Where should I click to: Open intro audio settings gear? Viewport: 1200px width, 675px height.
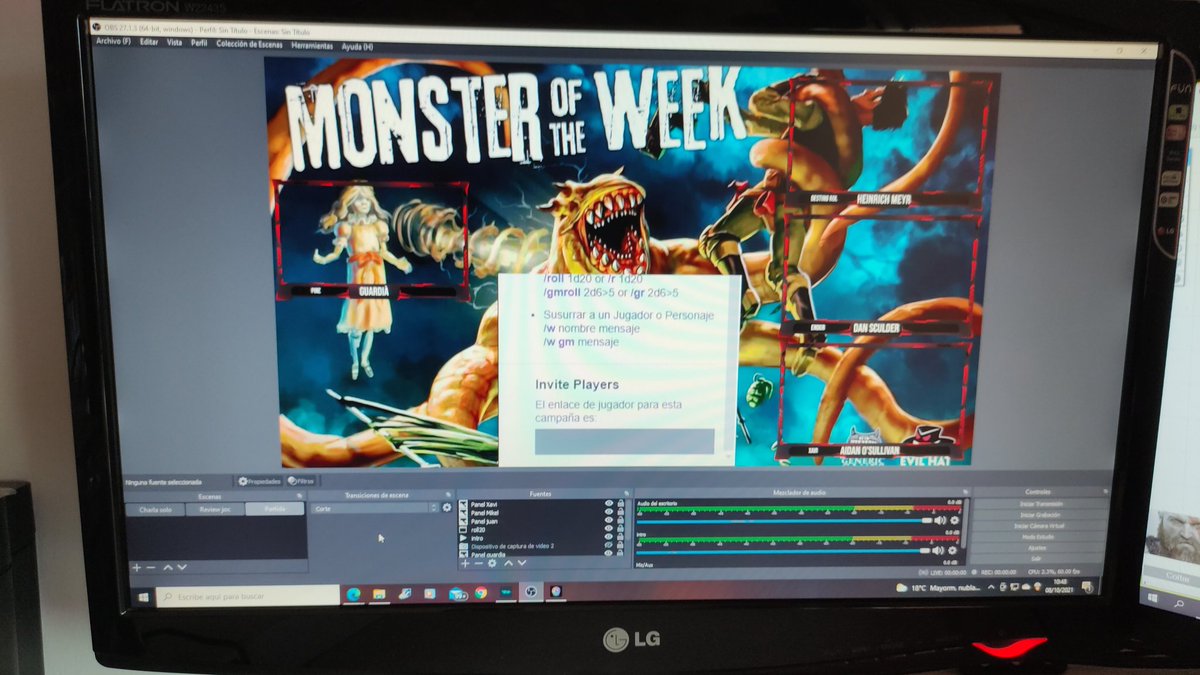click(x=952, y=550)
